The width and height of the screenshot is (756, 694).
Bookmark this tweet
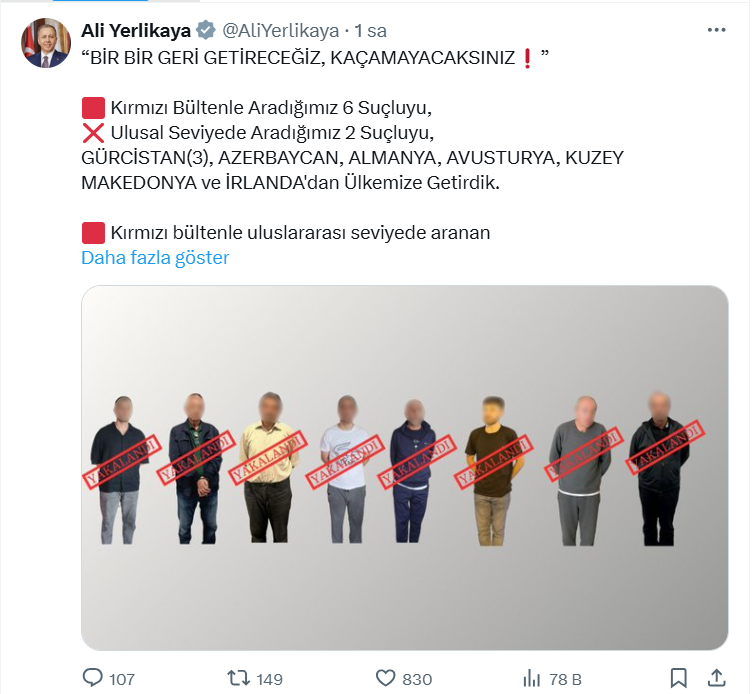[x=678, y=678]
